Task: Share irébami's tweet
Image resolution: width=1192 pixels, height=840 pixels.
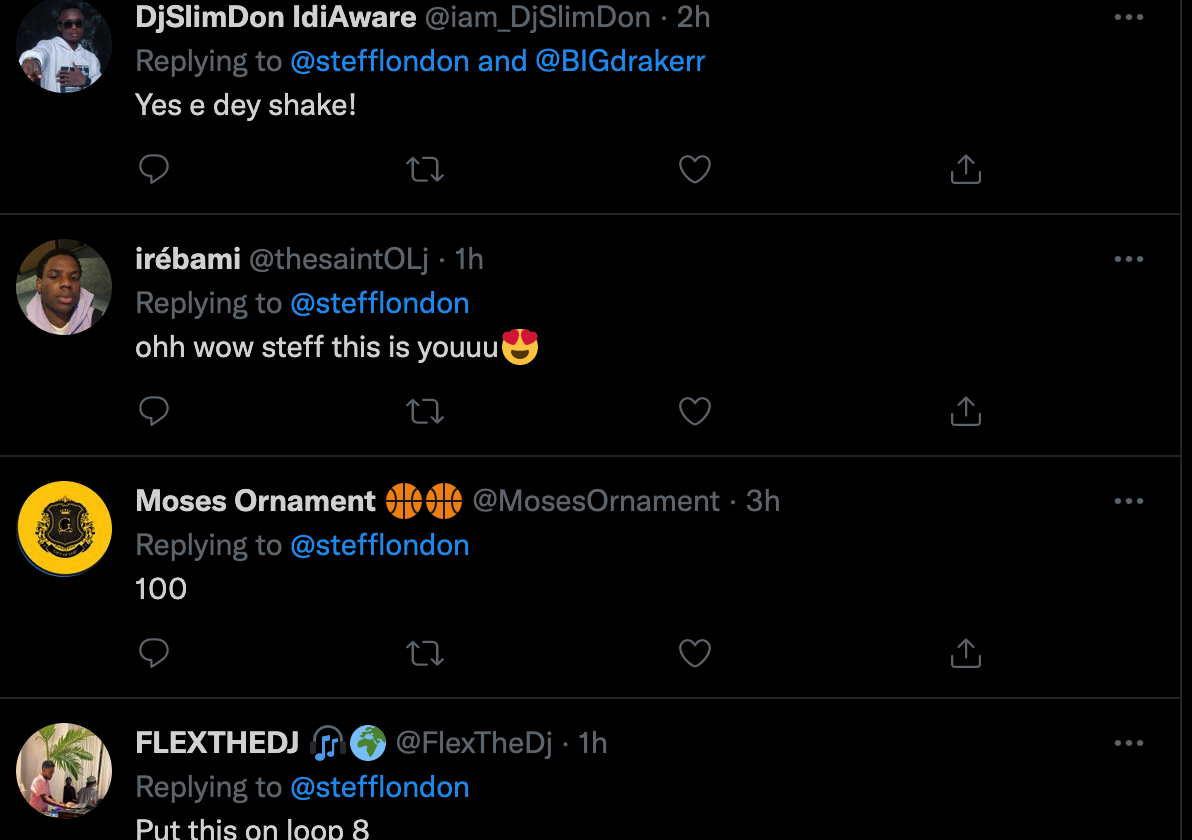Action: pos(965,411)
